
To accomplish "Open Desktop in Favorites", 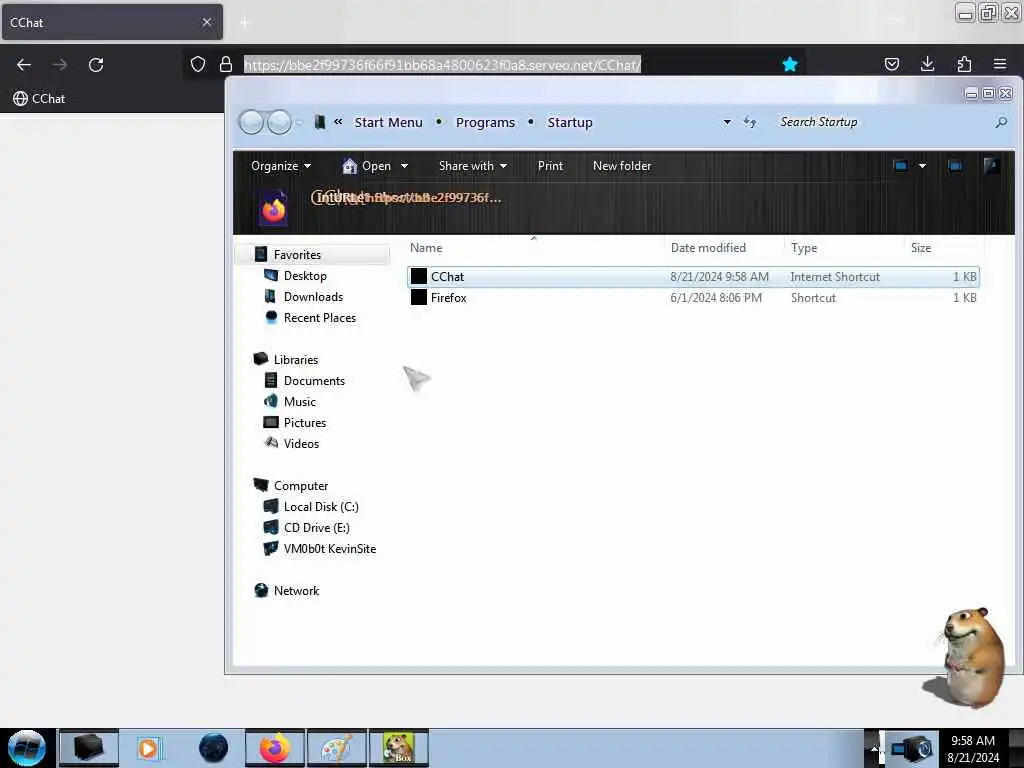I will [x=305, y=276].
